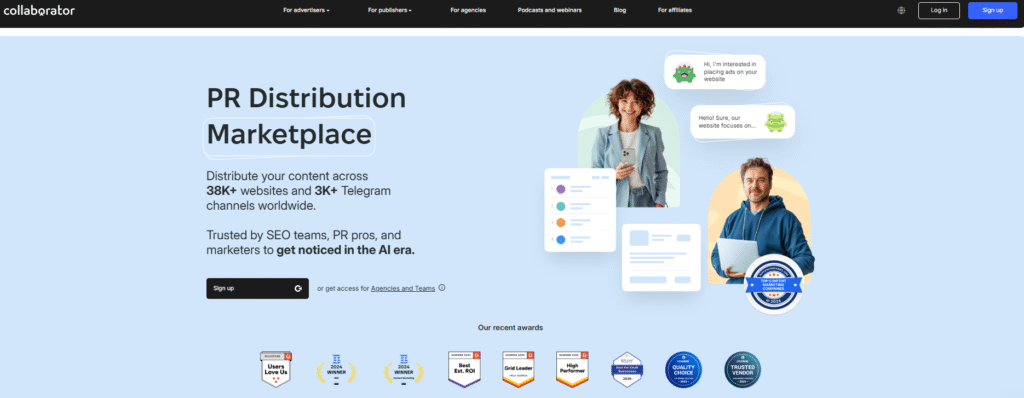Click the Log in button
The height and width of the screenshot is (398, 1024).
point(938,10)
